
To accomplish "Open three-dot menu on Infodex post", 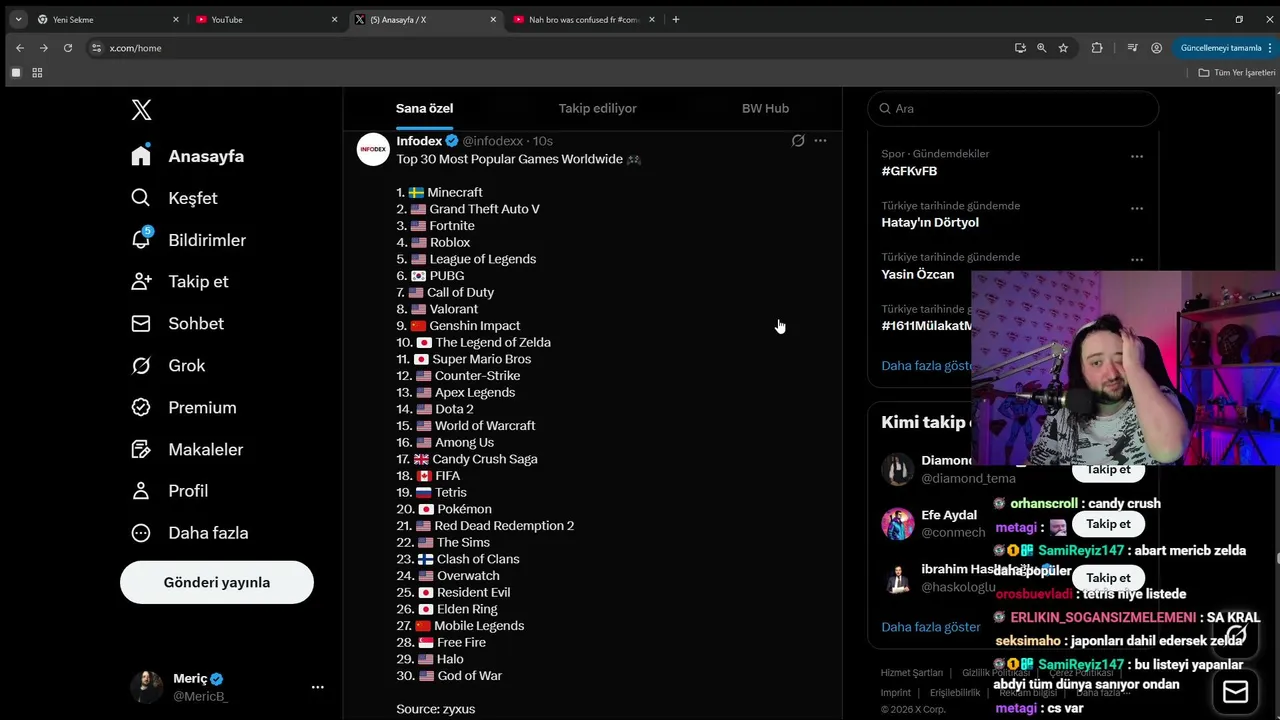I will (820, 141).
